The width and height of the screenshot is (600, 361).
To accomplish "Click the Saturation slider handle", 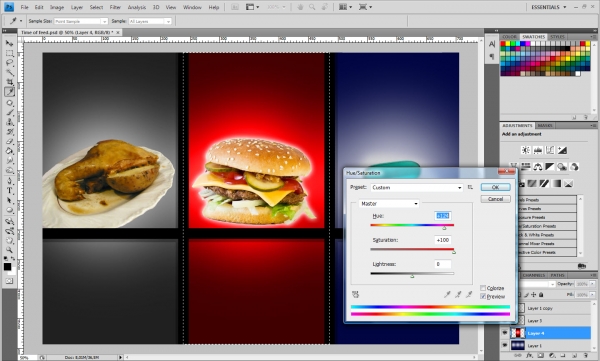I will click(454, 252).
